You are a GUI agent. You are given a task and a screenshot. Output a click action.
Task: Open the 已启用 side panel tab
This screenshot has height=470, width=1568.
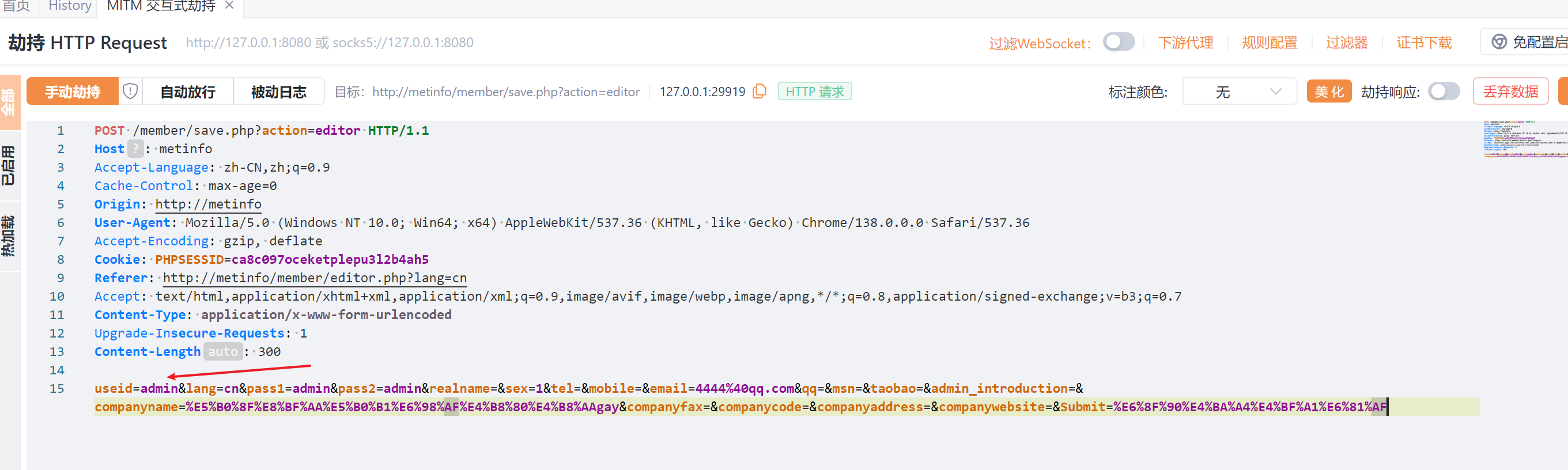[x=9, y=165]
